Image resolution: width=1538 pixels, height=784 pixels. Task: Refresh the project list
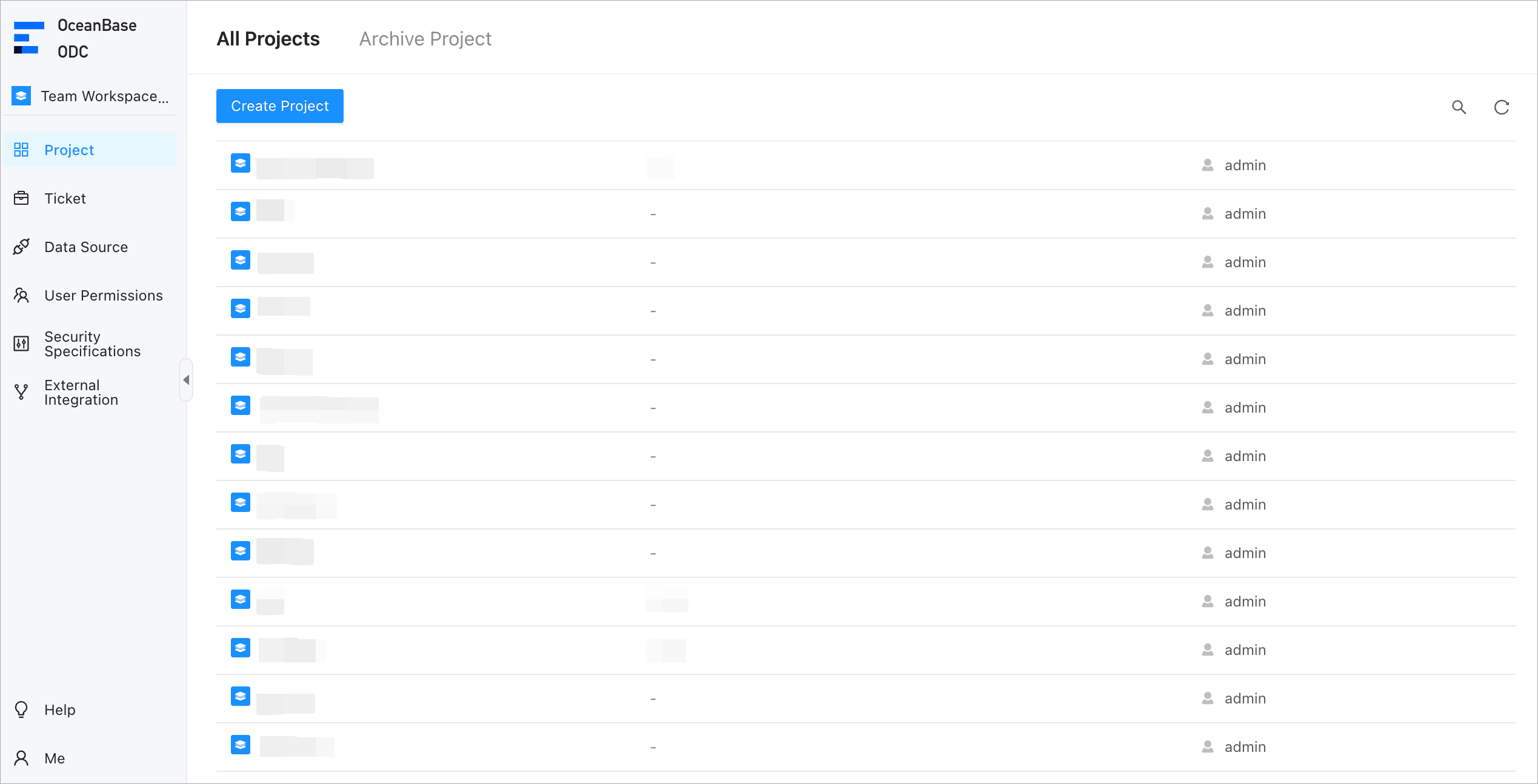pyautogui.click(x=1501, y=107)
